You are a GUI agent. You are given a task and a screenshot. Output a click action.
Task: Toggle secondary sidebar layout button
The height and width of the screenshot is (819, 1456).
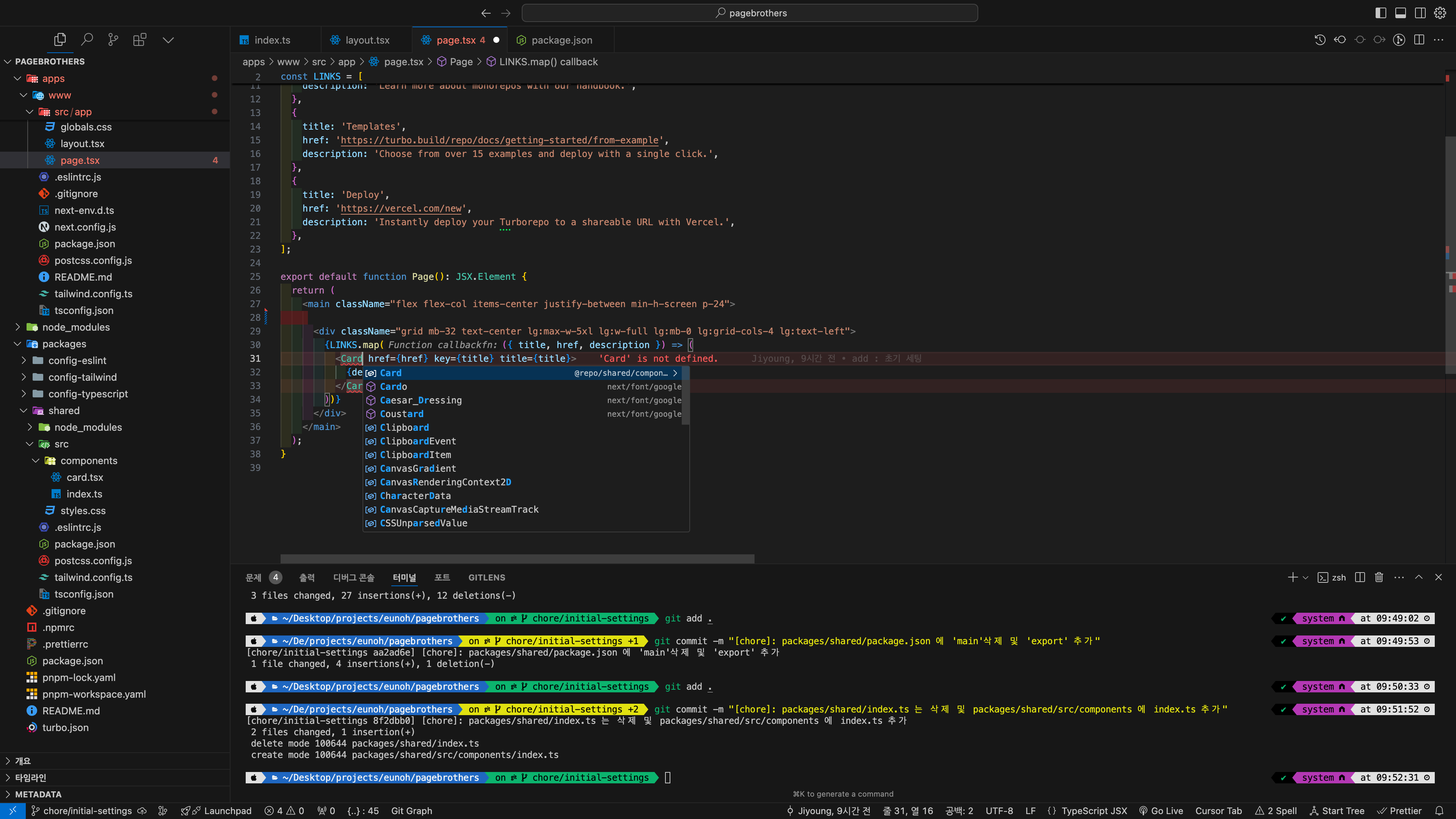[x=1420, y=13]
